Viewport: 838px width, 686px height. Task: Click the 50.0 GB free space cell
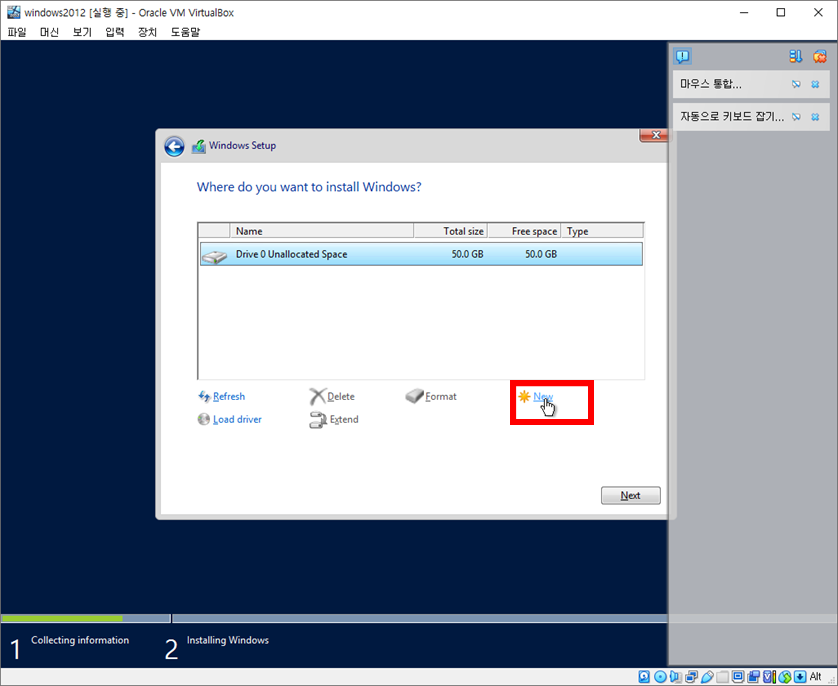pyautogui.click(x=540, y=254)
